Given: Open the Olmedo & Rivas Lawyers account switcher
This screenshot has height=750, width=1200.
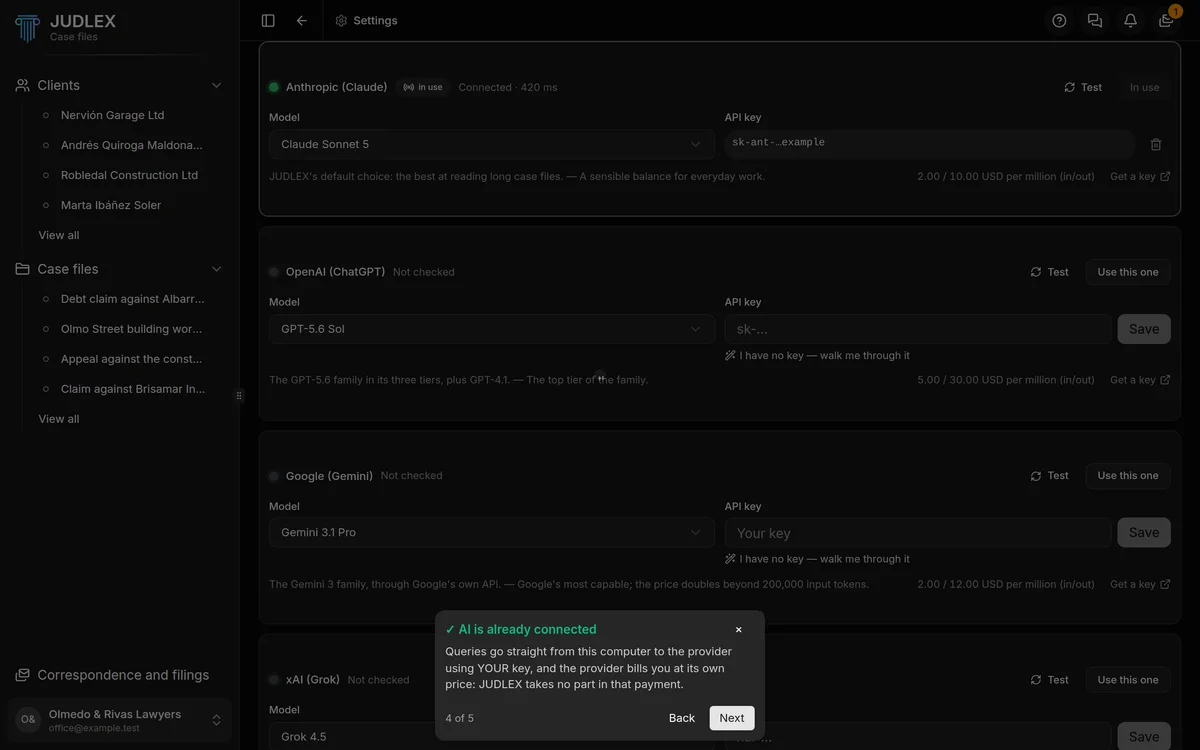Looking at the screenshot, I should point(120,720).
